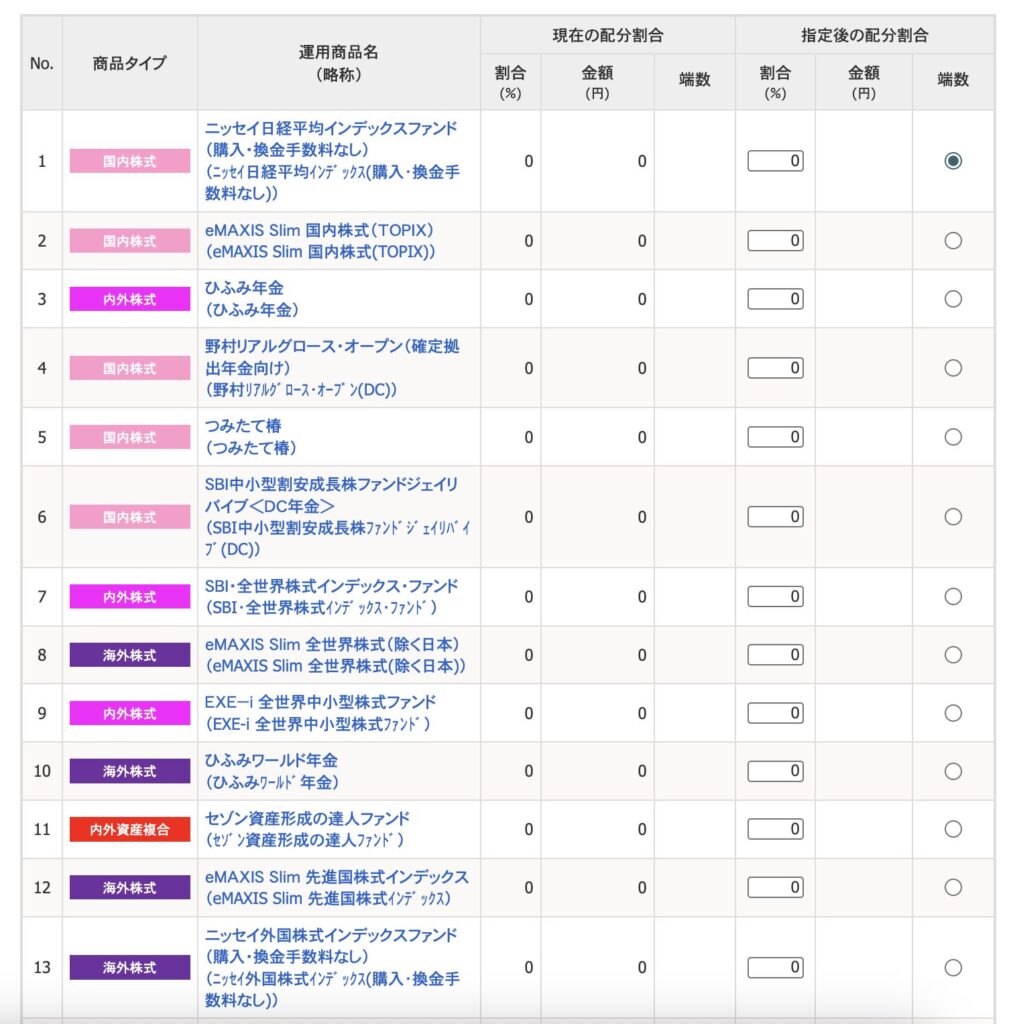Open eMAXIS Slim 全世界株式(除く日本) link
1011x1024 pixels.
332,644
